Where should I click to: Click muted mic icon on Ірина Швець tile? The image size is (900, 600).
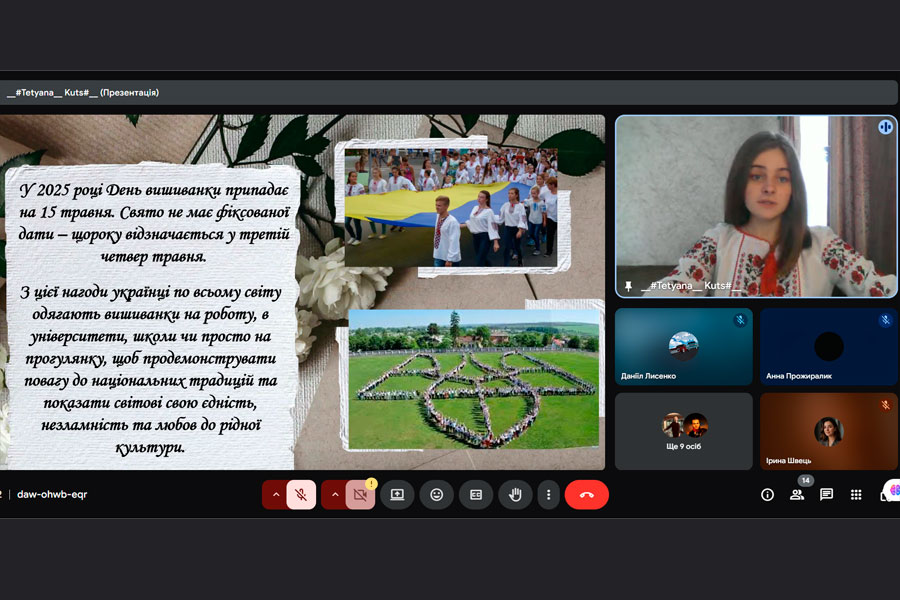click(886, 405)
